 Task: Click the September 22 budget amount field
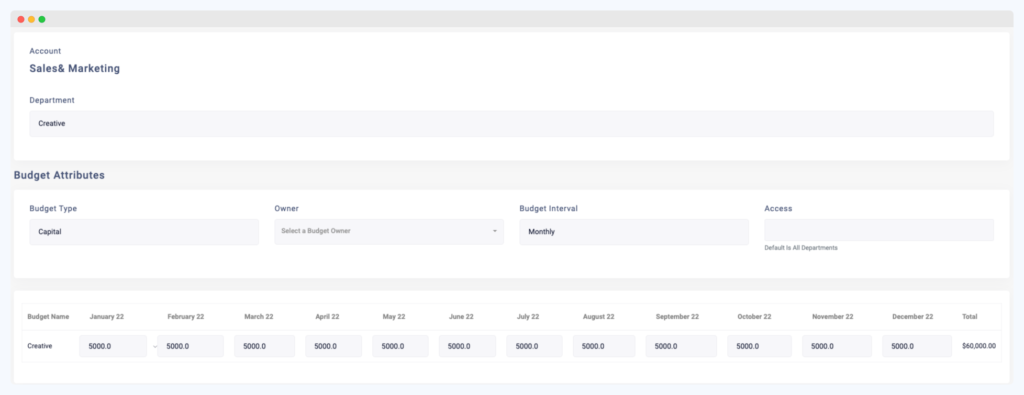[x=681, y=346]
